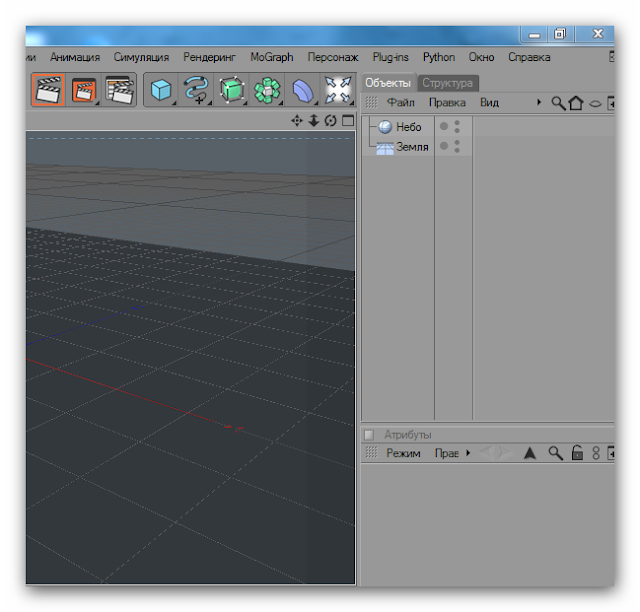
Task: Click the Object Manager eye filter icon
Action: (x=595, y=103)
